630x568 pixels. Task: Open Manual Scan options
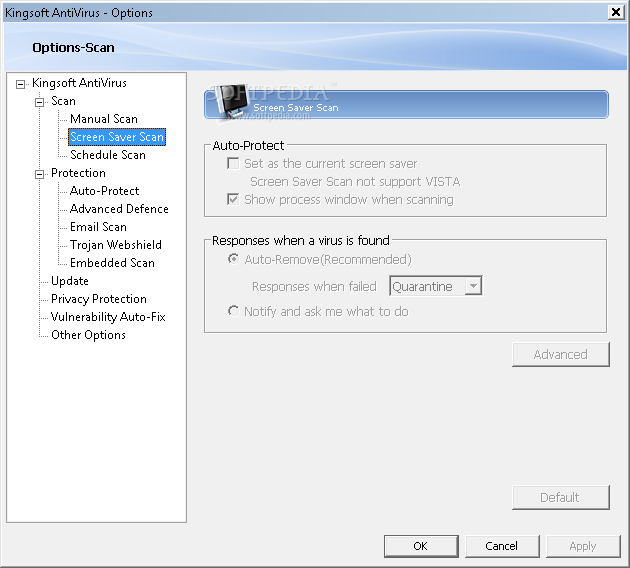[104, 119]
